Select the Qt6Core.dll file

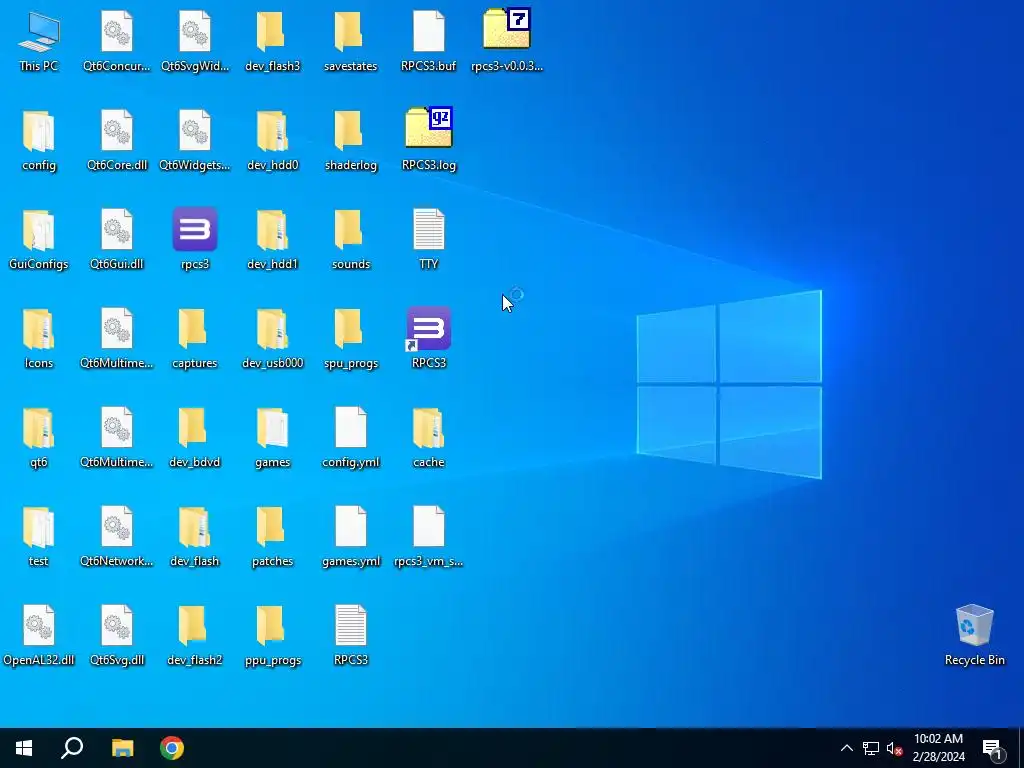pyautogui.click(x=117, y=140)
